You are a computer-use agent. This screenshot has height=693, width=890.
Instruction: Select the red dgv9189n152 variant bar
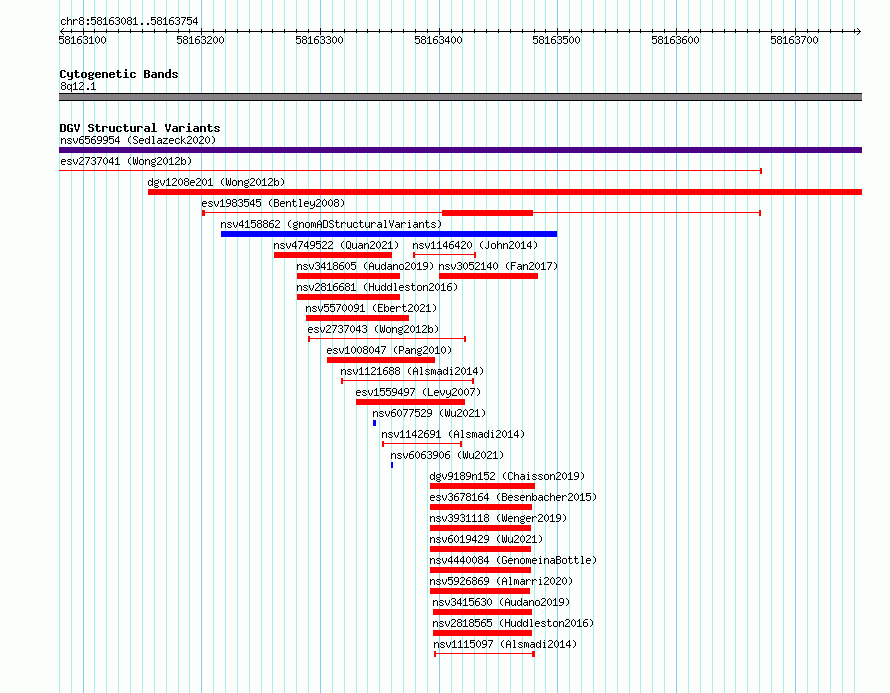(x=482, y=486)
